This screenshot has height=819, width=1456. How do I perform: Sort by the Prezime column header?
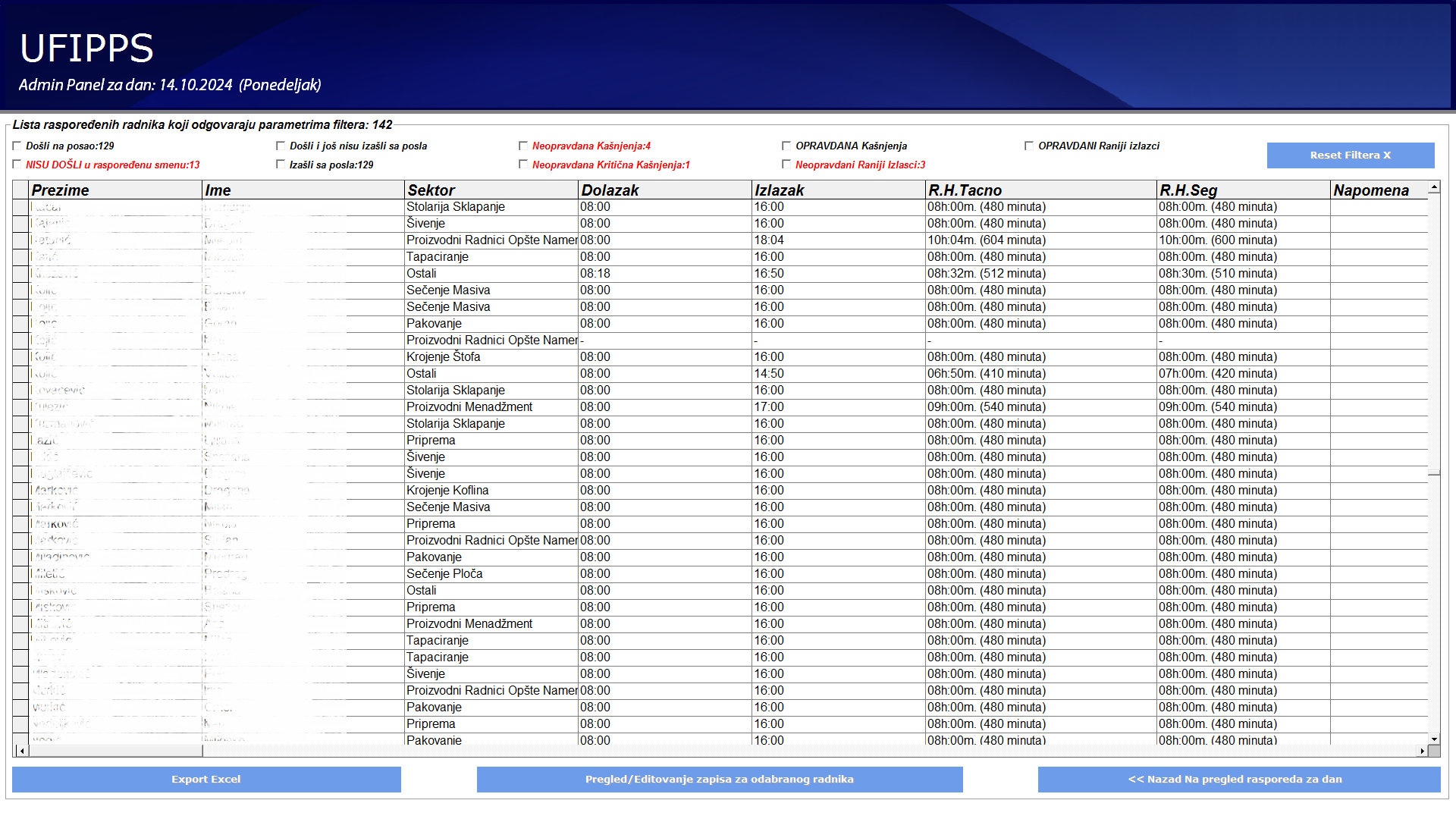coord(115,190)
